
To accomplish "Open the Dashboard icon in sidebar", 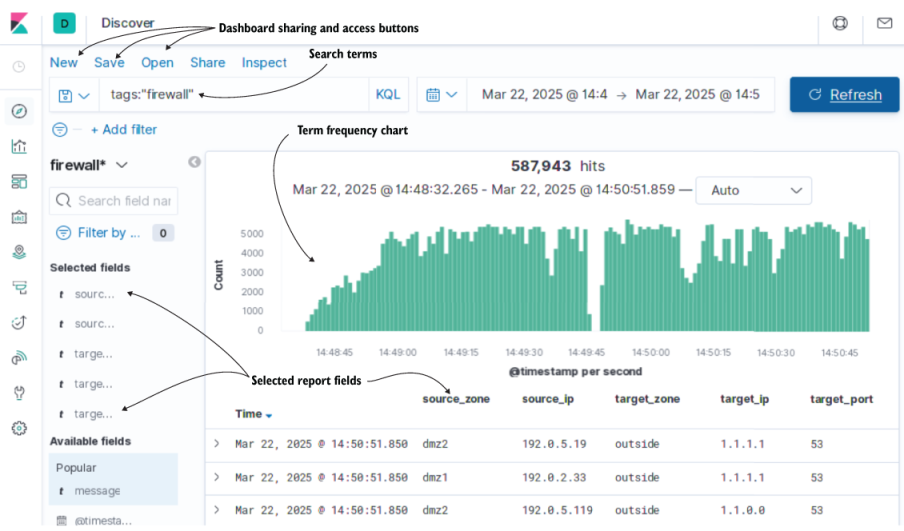I will pos(19,182).
